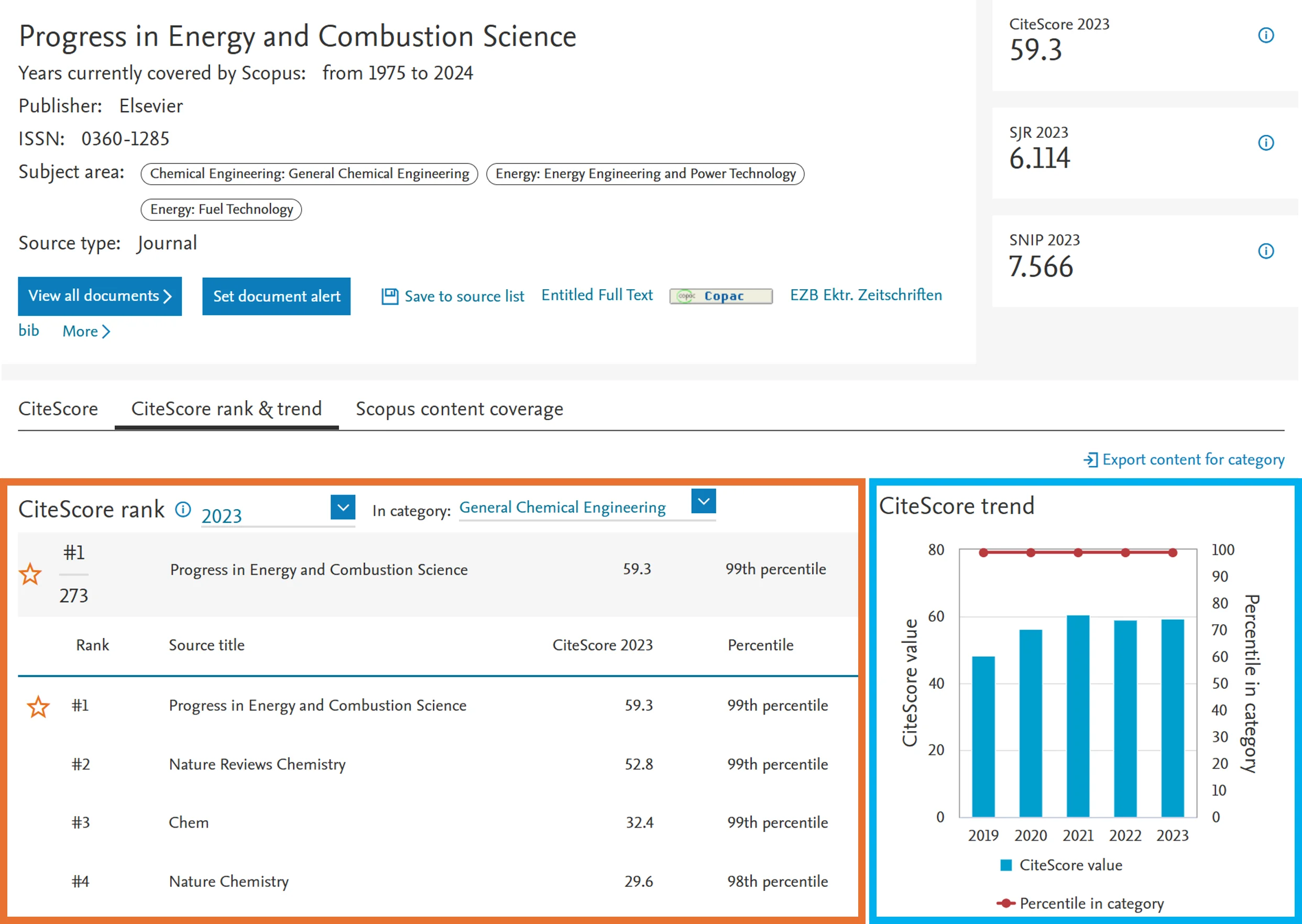Toggle the star in the #1/273 header row
Viewport: 1302px width, 924px height.
coord(30,574)
